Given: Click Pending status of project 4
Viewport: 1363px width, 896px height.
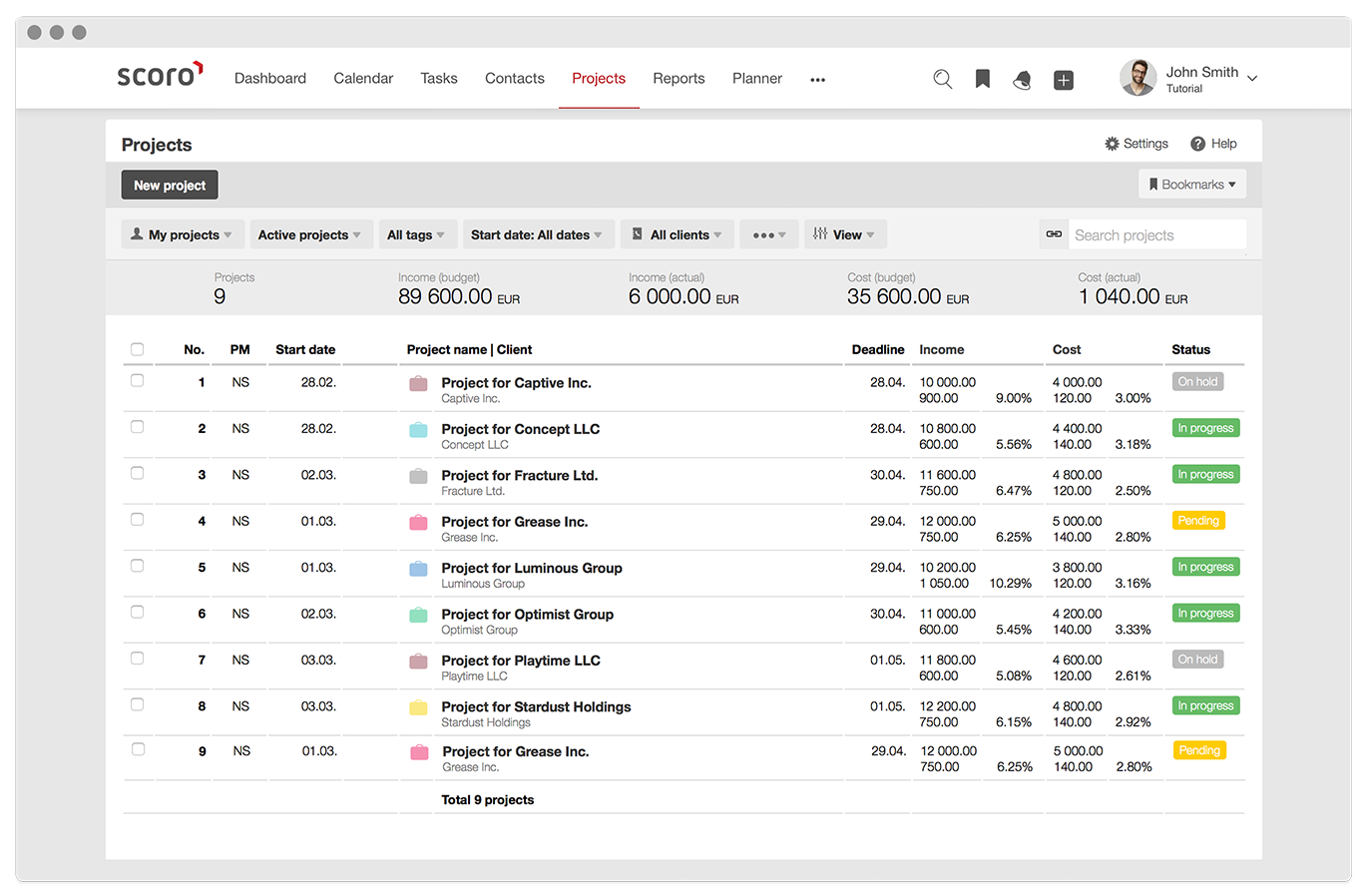Looking at the screenshot, I should 1198,521.
